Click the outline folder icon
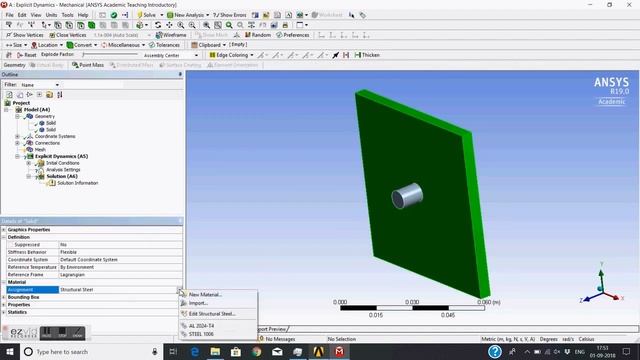 [x=49, y=95]
